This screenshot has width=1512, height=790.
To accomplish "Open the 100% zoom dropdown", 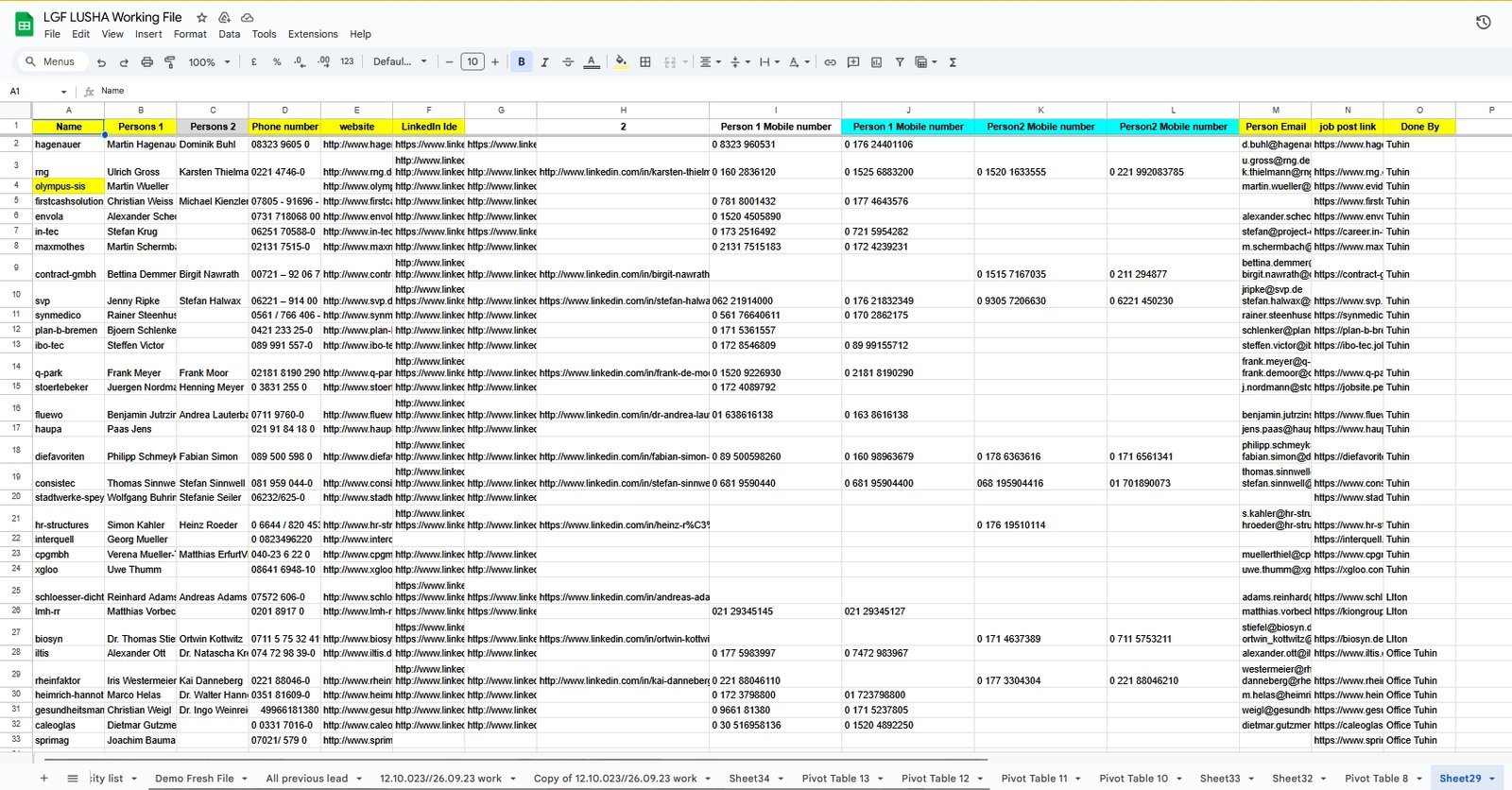I will click(x=209, y=62).
